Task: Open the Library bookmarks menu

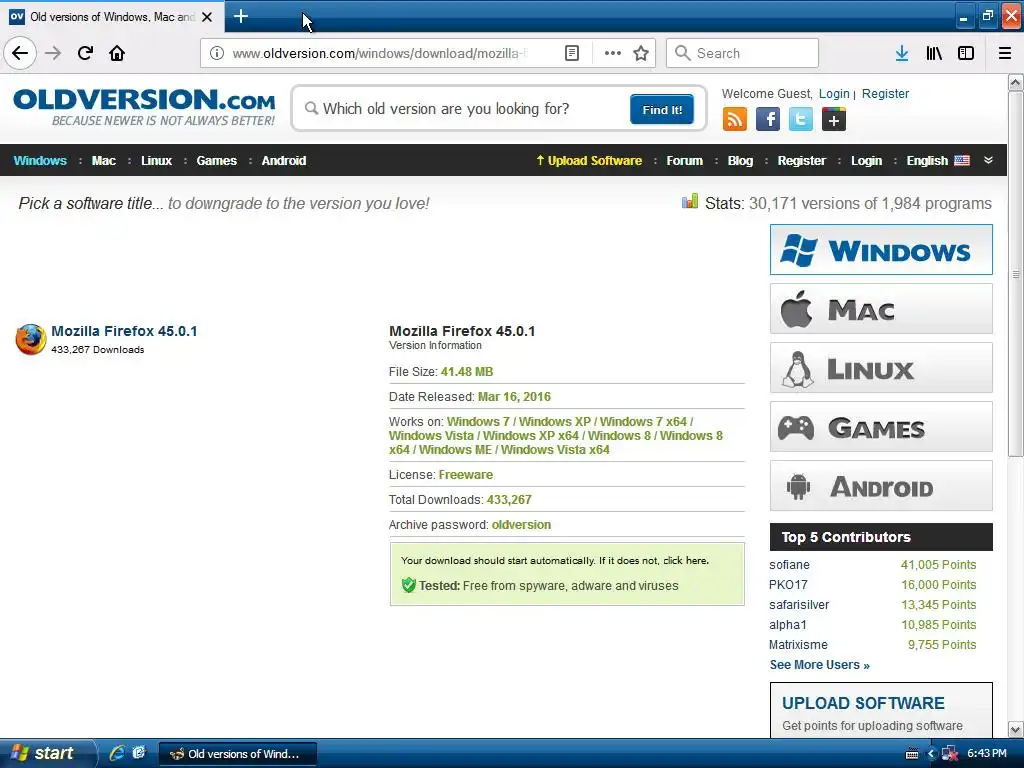Action: (934, 53)
